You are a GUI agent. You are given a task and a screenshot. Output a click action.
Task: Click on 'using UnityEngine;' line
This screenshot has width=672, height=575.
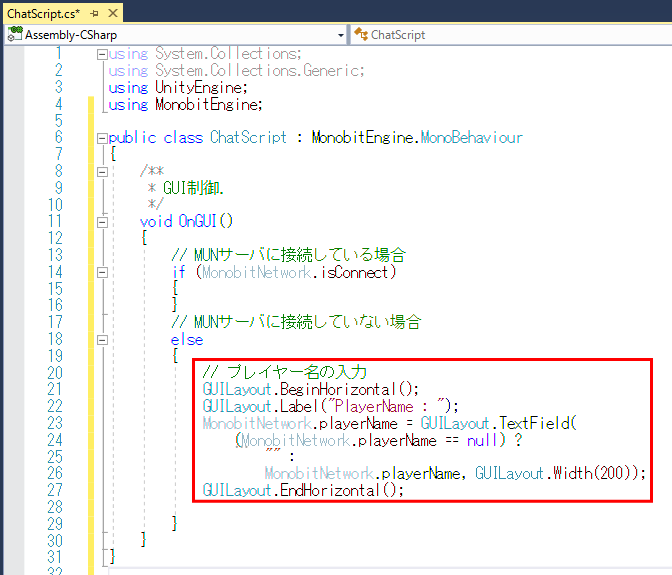(178, 88)
